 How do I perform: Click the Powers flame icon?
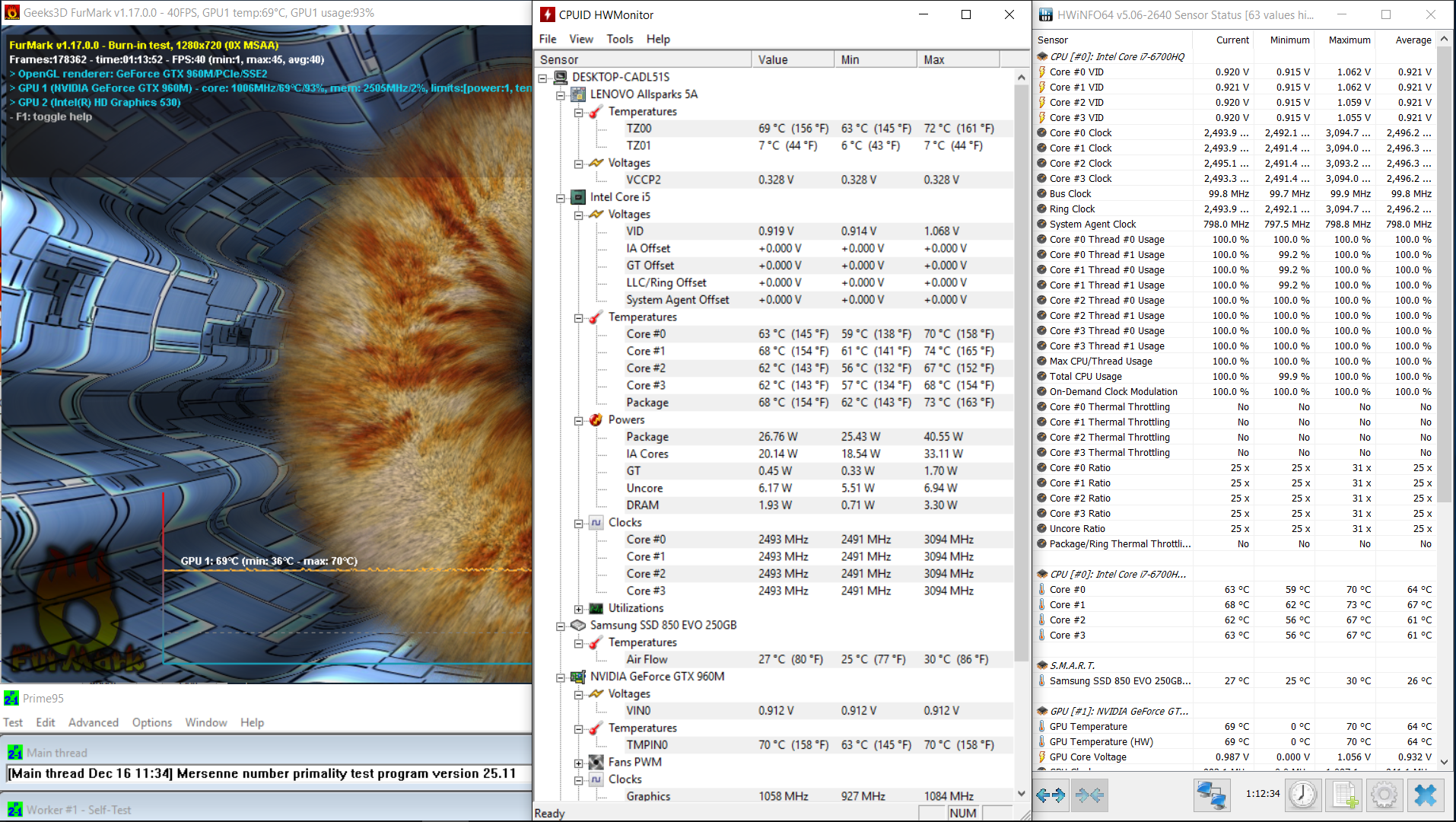coord(596,419)
